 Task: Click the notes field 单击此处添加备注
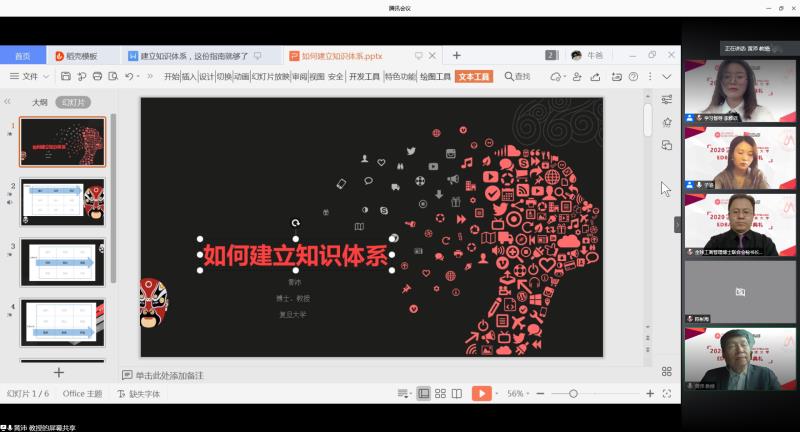(169, 375)
